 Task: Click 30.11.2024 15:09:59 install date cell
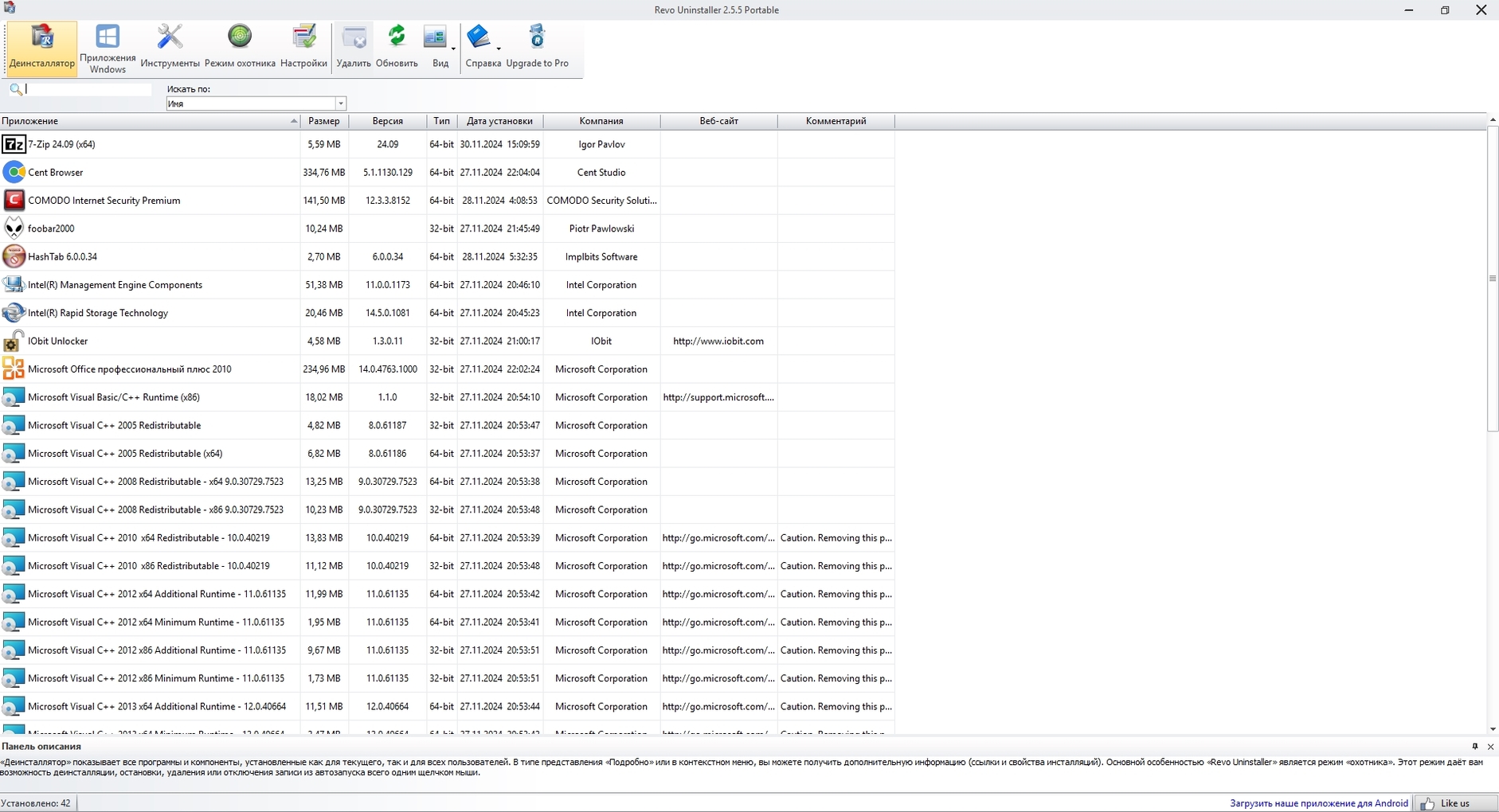click(x=500, y=144)
